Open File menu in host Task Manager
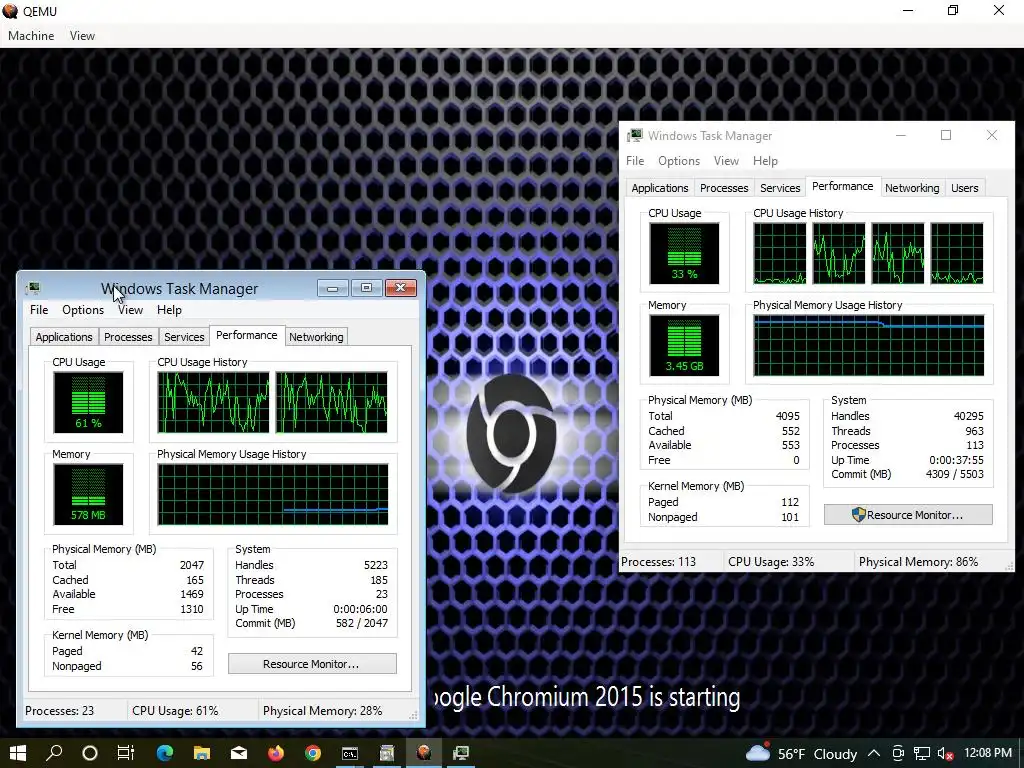Image resolution: width=1024 pixels, height=768 pixels. pyautogui.click(x=635, y=161)
